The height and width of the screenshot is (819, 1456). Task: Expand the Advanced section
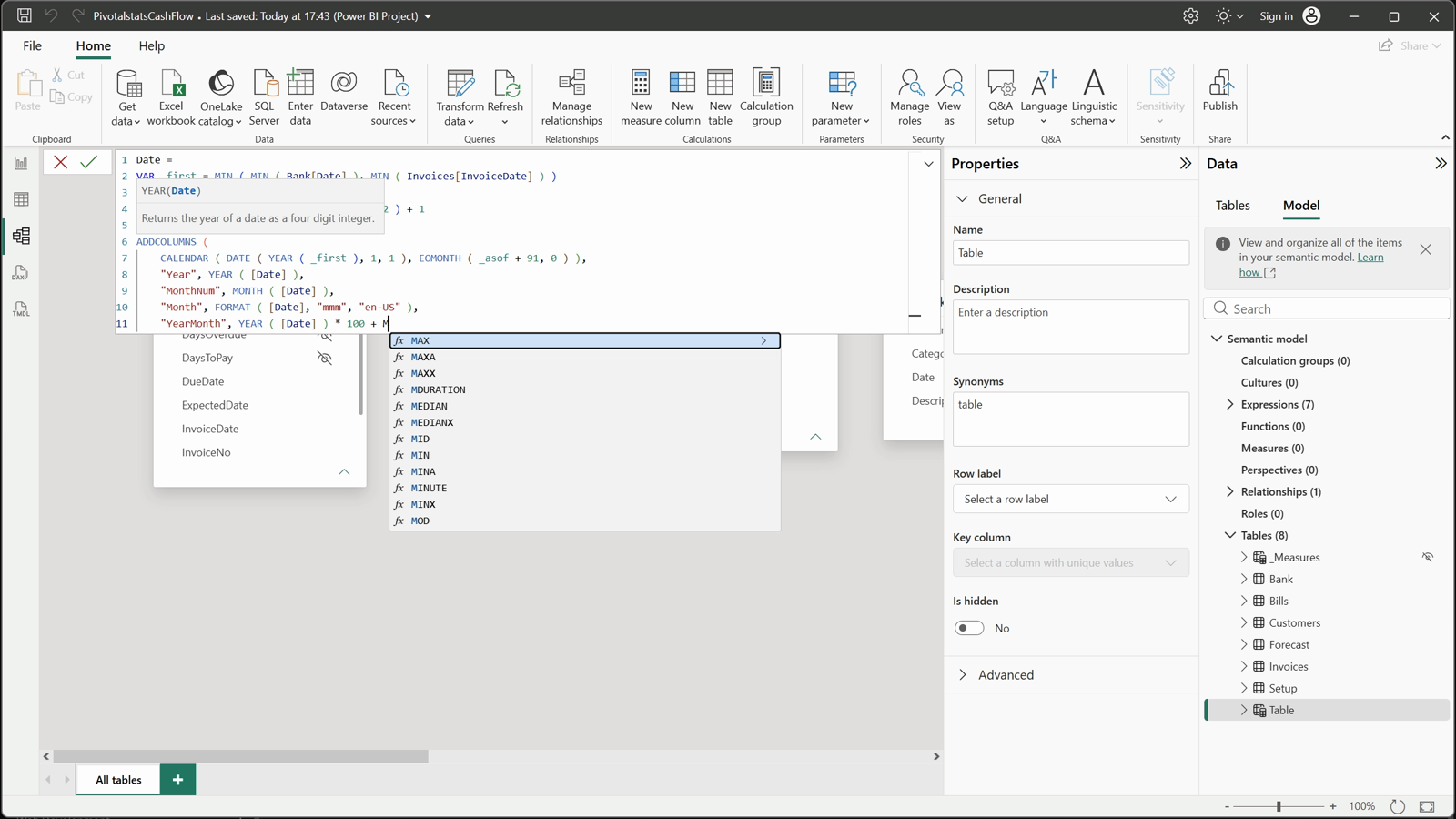tap(963, 675)
